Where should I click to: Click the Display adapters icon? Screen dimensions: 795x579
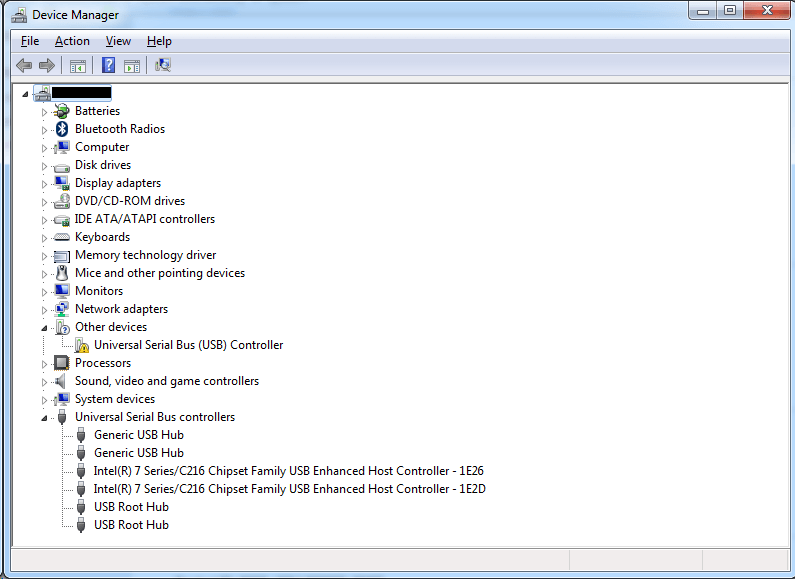point(62,183)
